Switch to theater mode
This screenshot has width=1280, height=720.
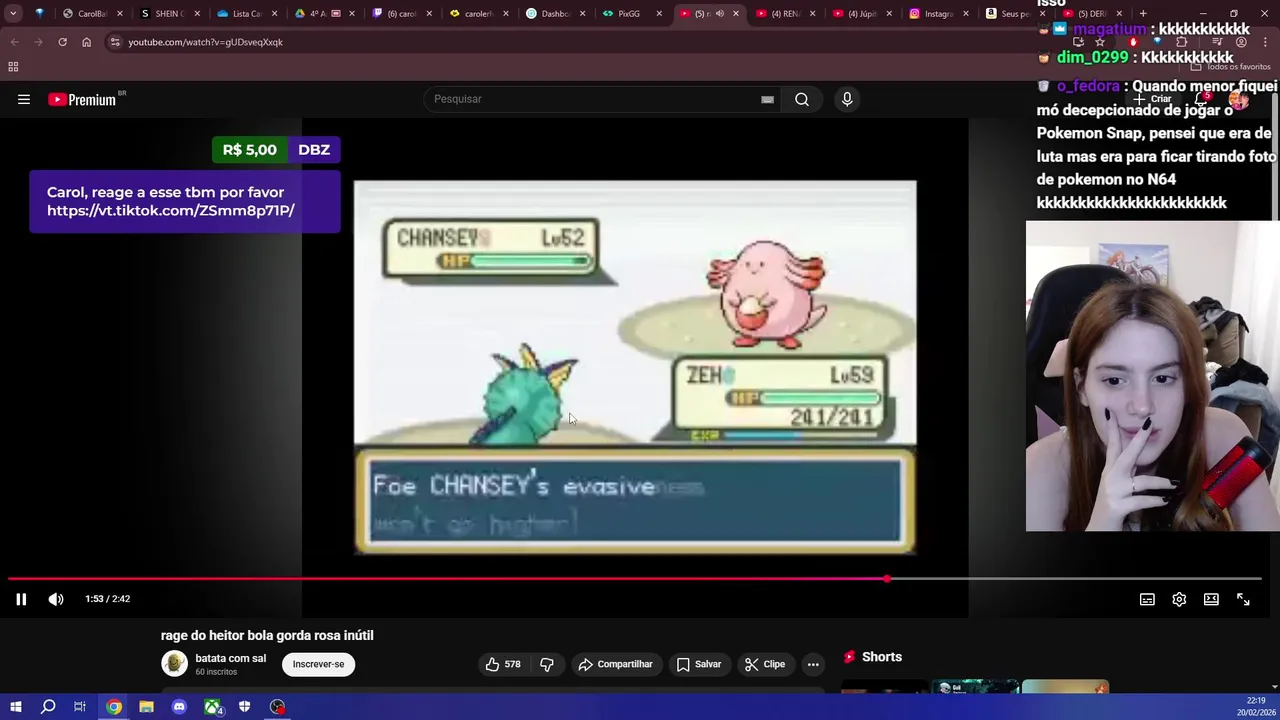click(1211, 599)
